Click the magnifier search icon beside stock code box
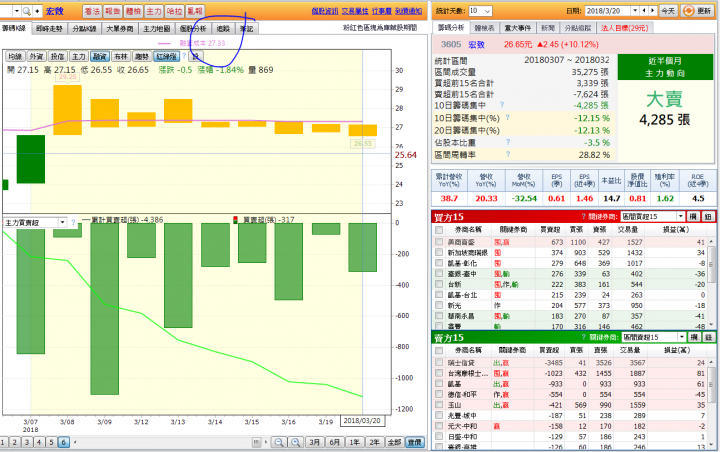This screenshot has width=720, height=452. click(x=27, y=11)
